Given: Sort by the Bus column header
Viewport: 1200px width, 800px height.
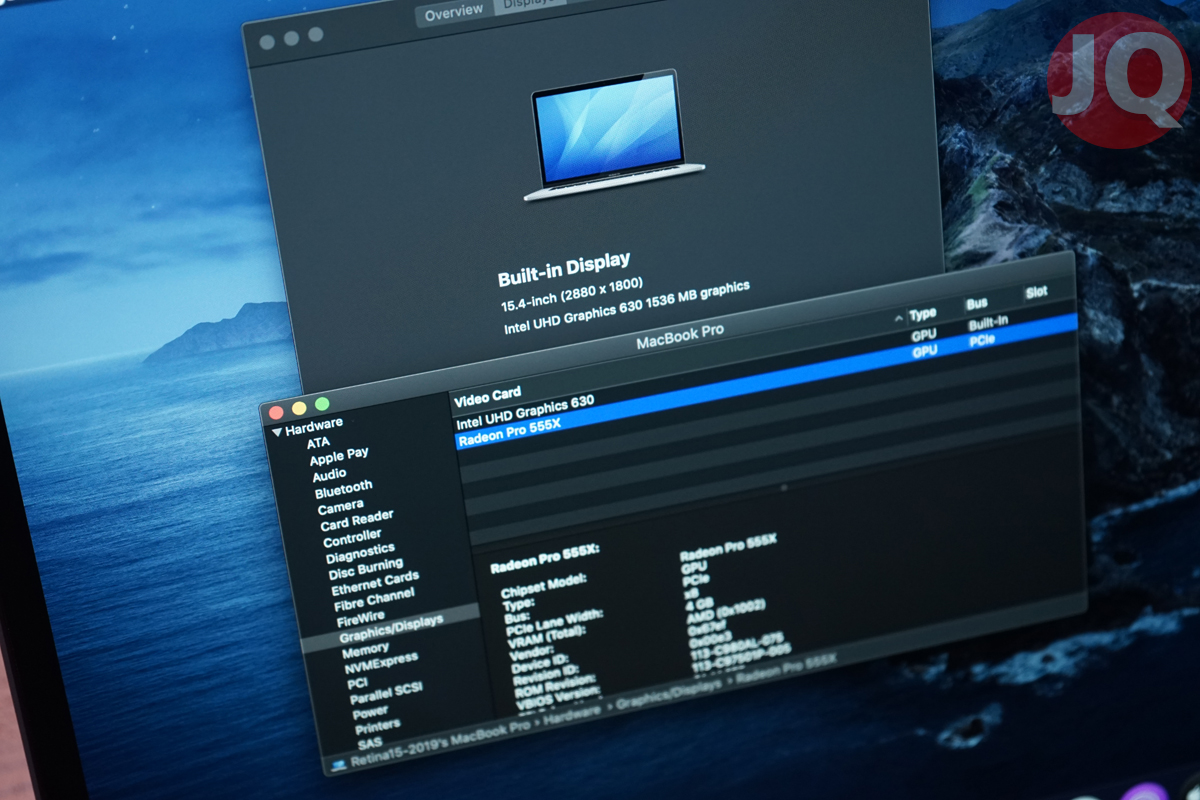Looking at the screenshot, I should pyautogui.click(x=976, y=303).
